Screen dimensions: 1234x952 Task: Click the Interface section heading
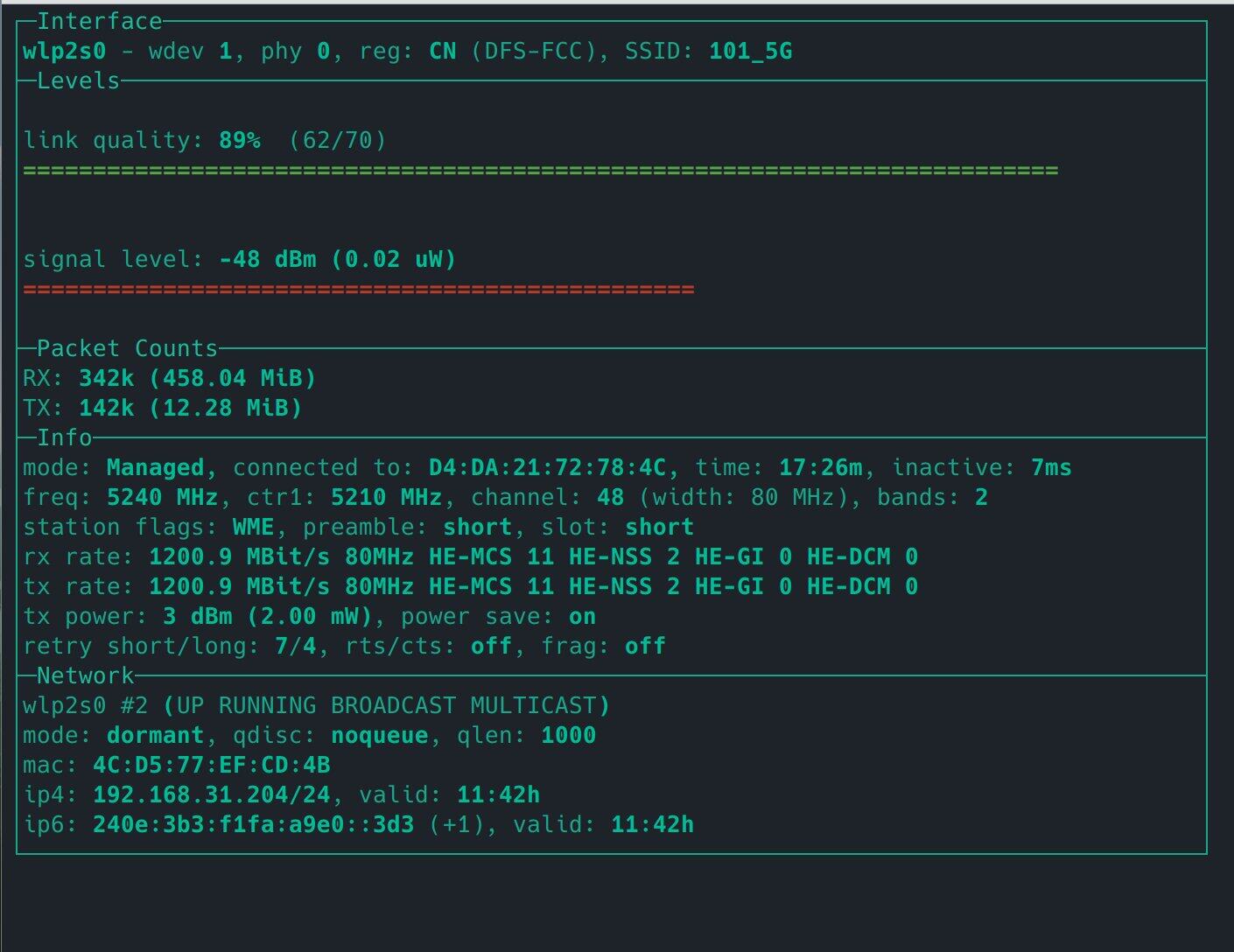(100, 21)
